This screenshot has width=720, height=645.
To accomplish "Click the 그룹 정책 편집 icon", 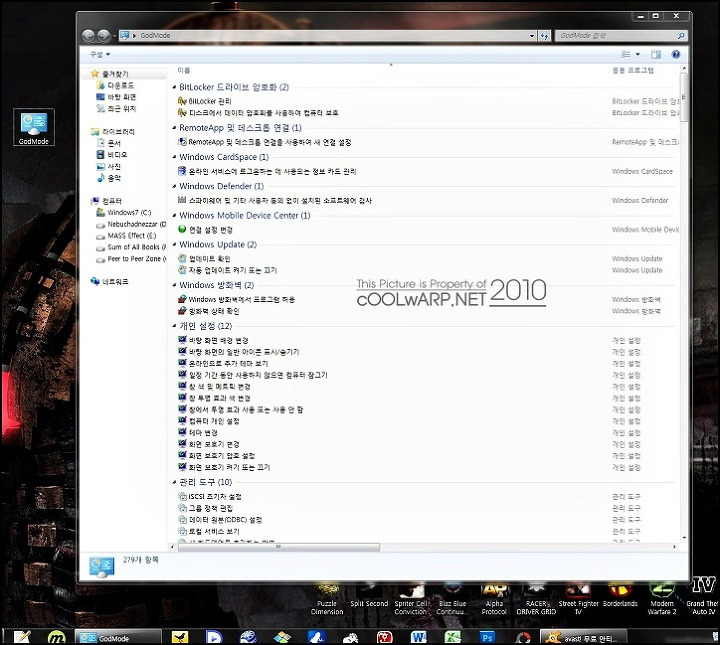I will pyautogui.click(x=182, y=508).
